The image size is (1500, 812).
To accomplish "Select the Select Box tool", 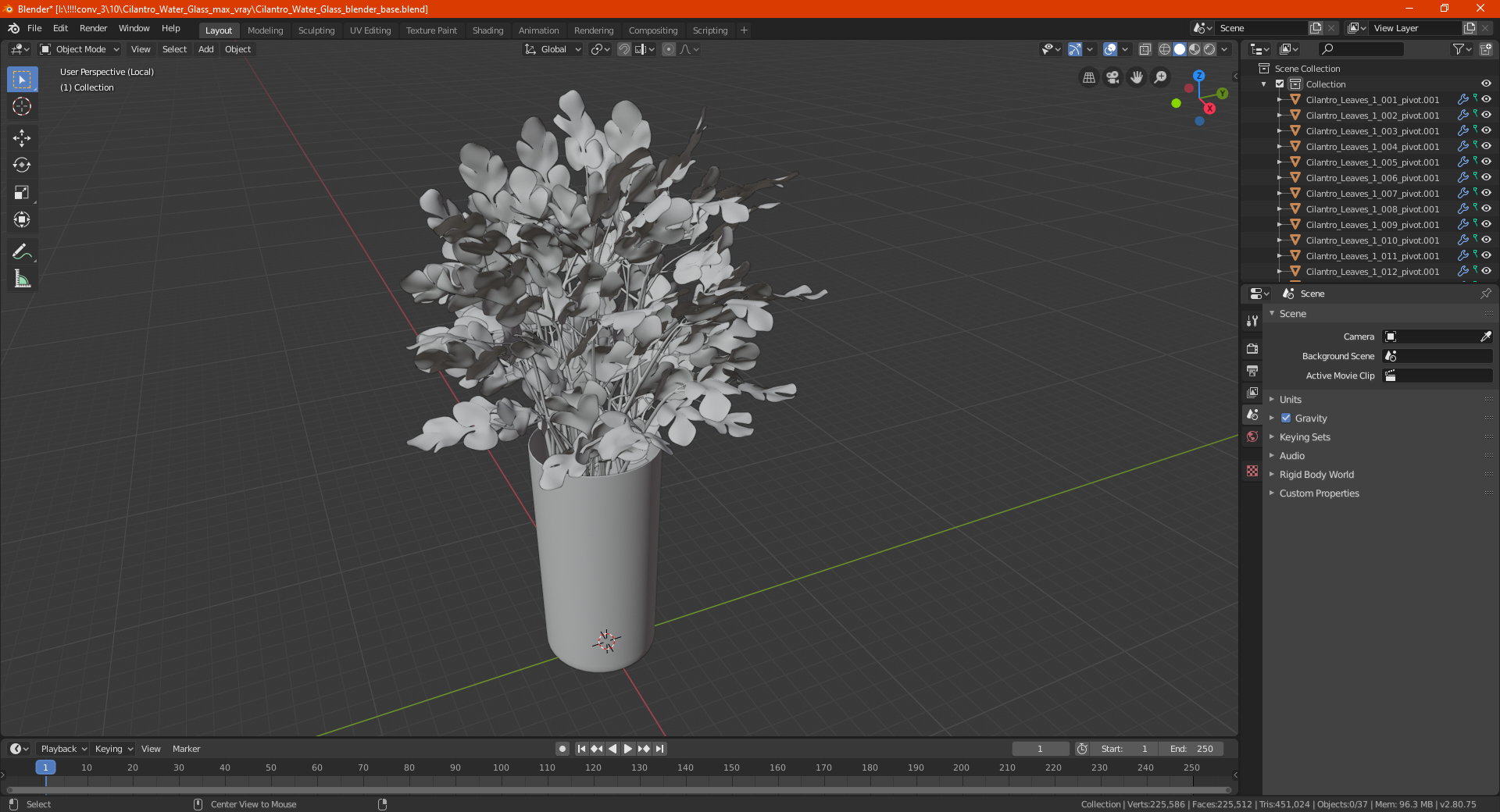I will 22,80.
